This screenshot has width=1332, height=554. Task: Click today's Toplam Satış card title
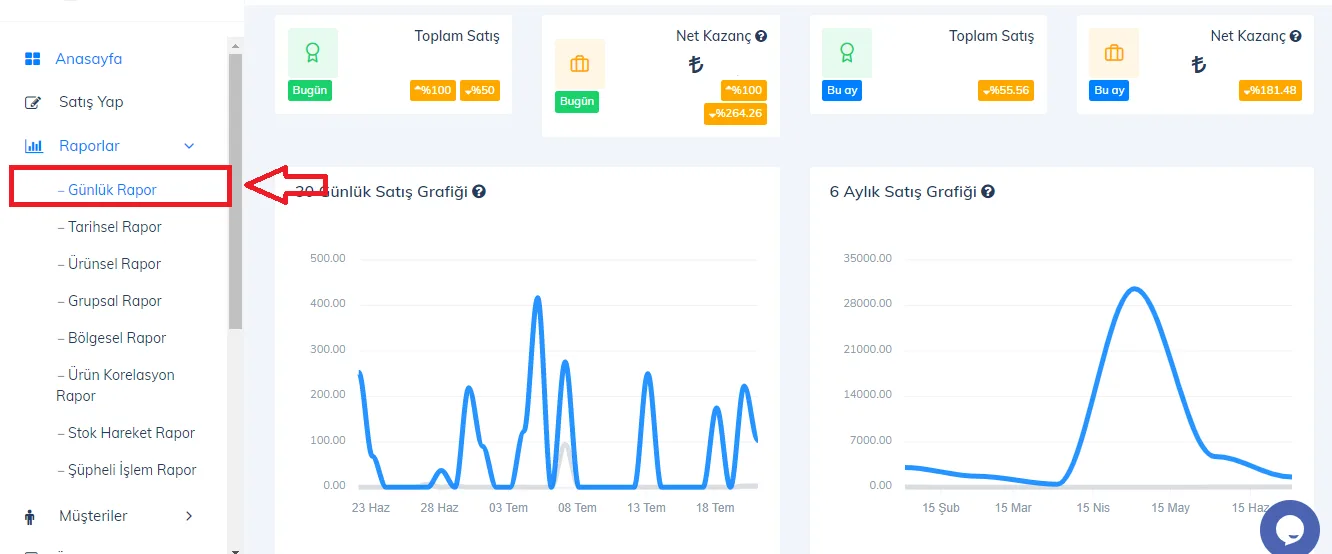tap(457, 36)
